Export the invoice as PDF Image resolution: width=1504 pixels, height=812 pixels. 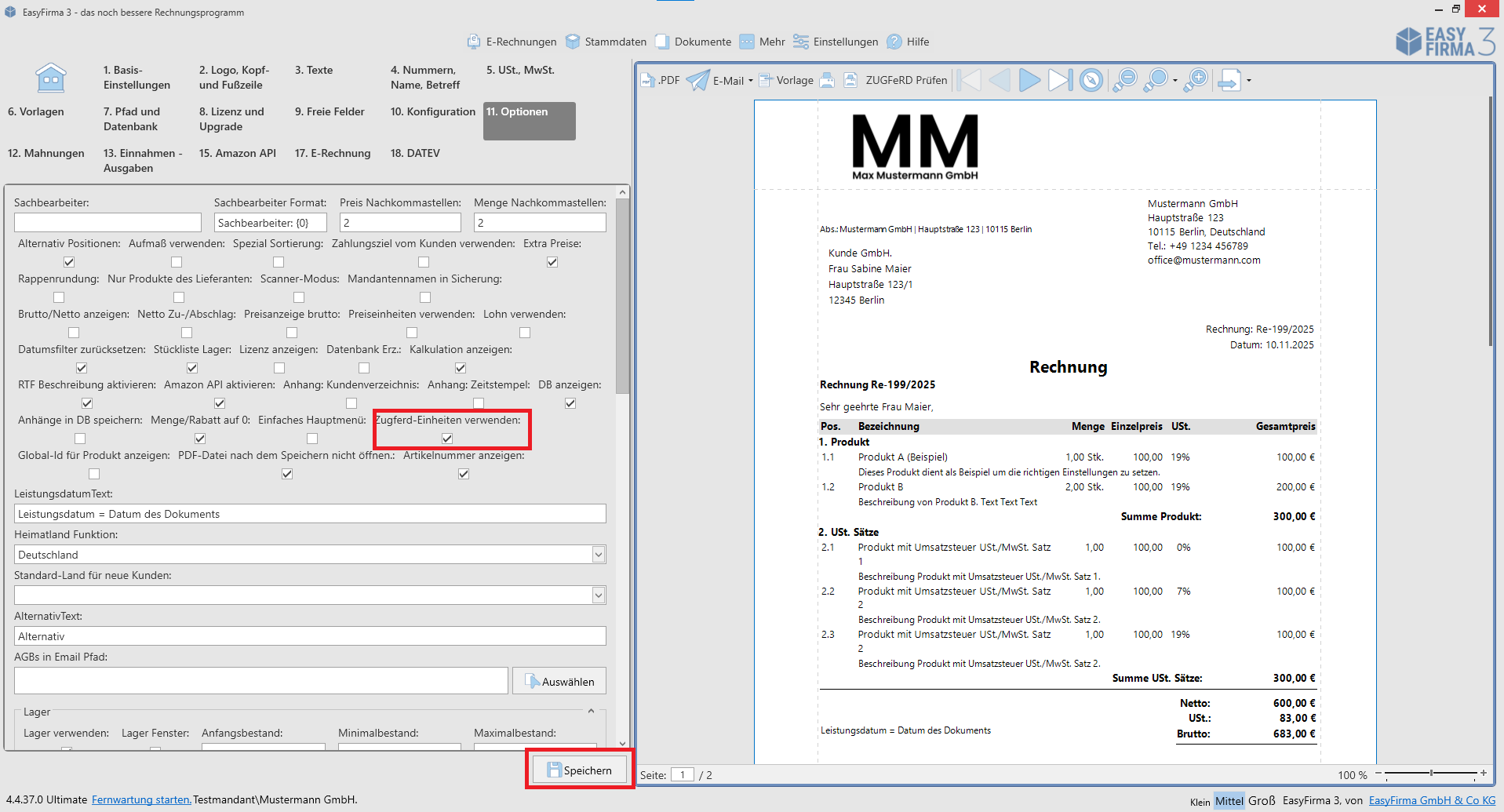[x=661, y=80]
